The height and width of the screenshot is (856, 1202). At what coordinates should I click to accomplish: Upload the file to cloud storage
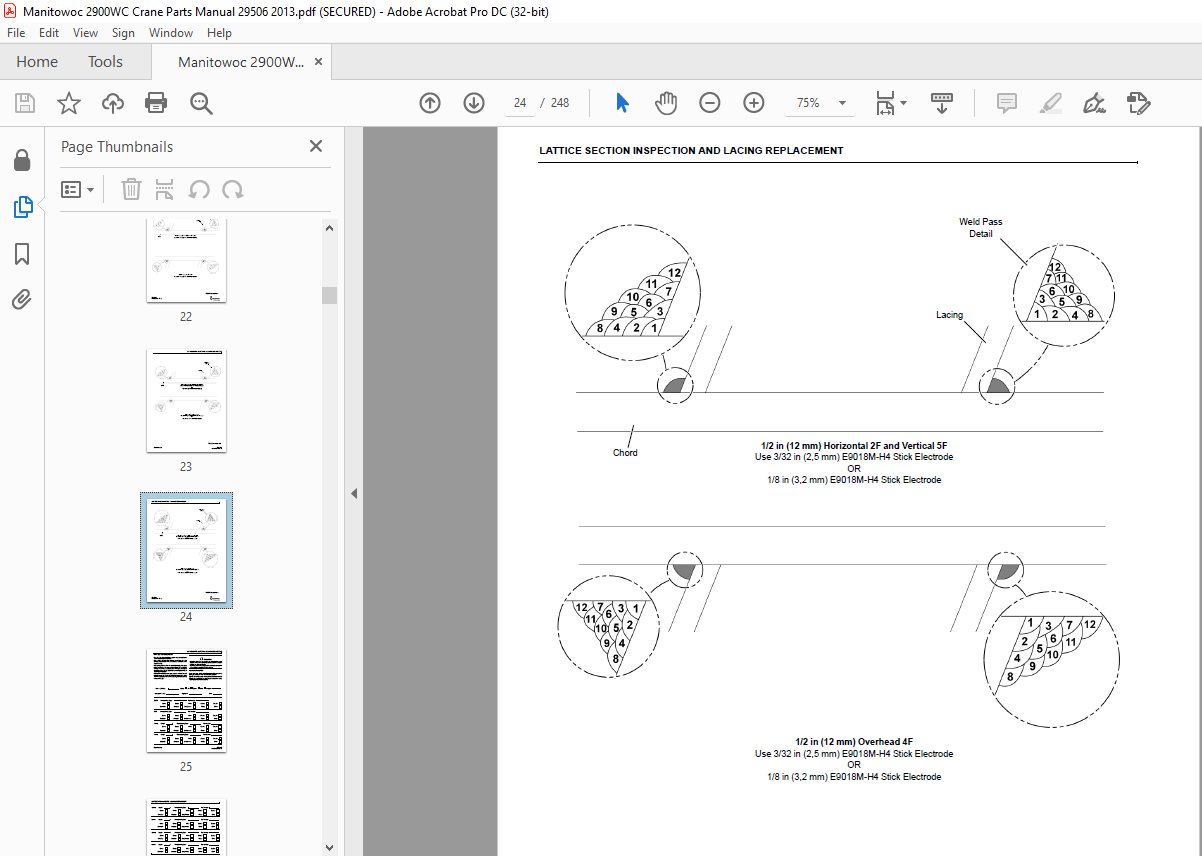113,103
